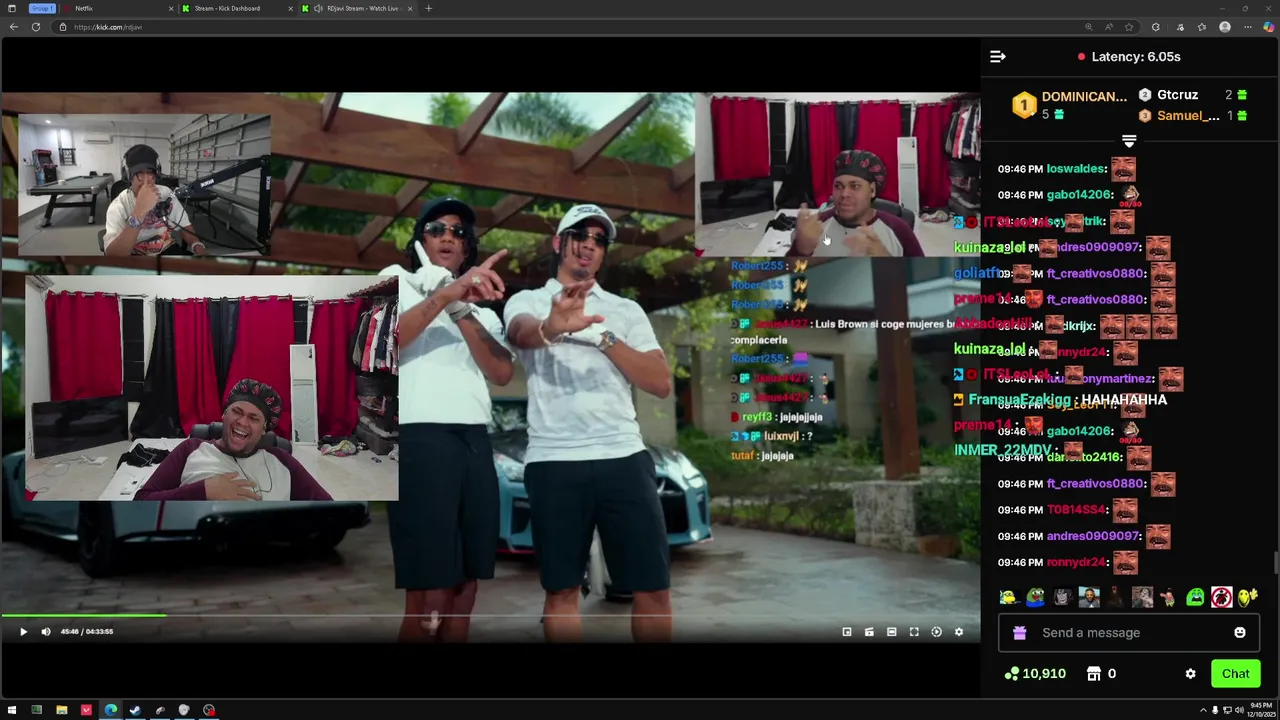Collapse the chat panel
Screen dimensions: 1280x720
(x=997, y=57)
